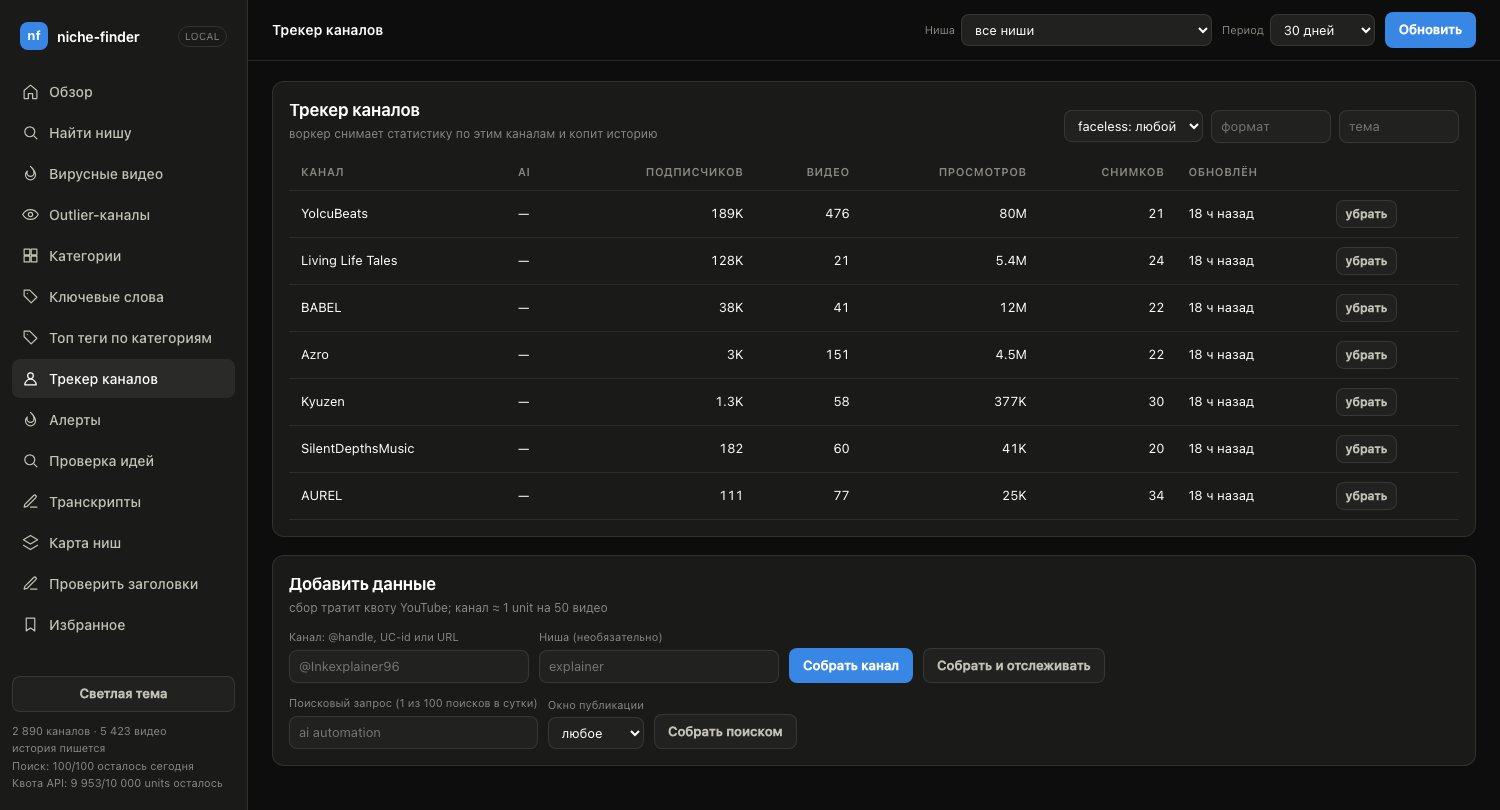The height and width of the screenshot is (810, 1500).
Task: Click the SilentDepthsMusic channel name
Action: 358,449
